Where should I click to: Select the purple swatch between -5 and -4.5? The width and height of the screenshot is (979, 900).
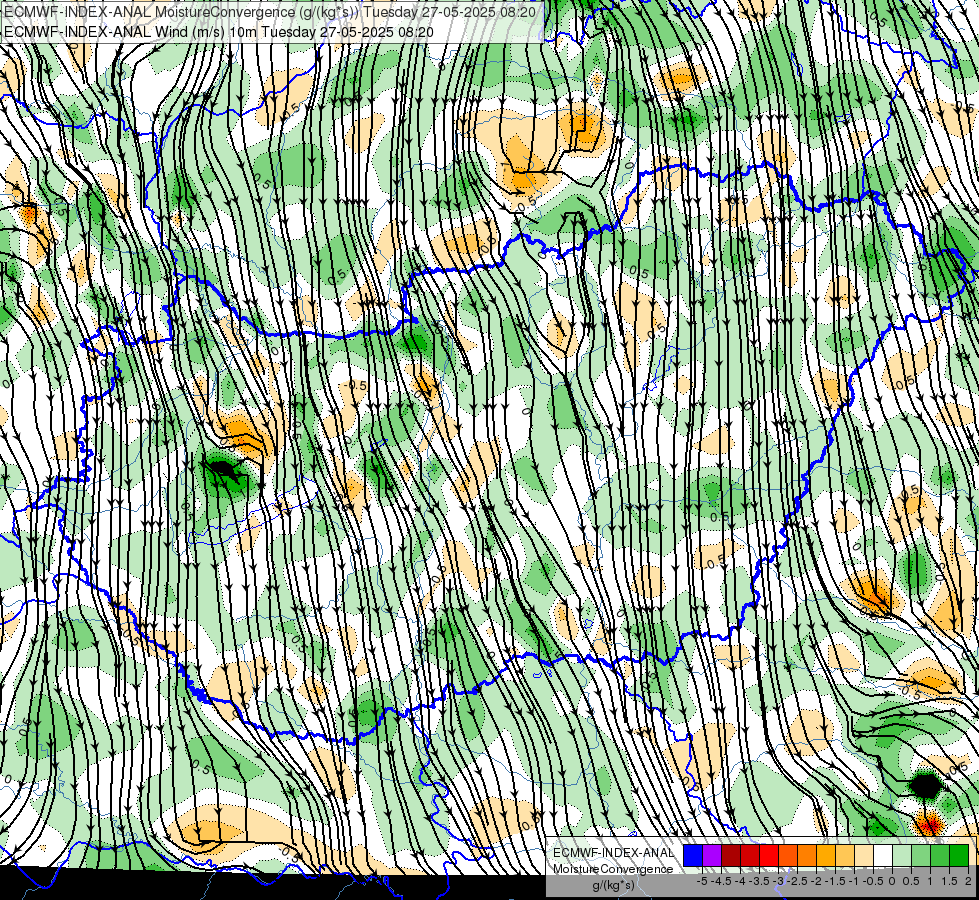pyautogui.click(x=712, y=855)
